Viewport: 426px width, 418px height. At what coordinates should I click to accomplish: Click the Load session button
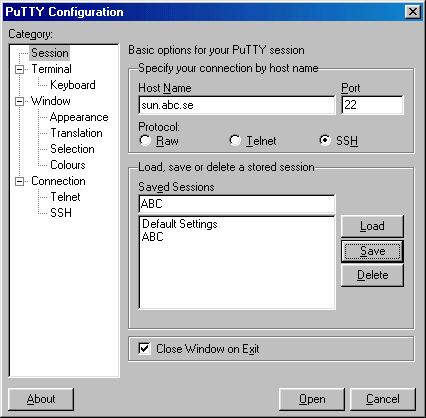point(372,226)
